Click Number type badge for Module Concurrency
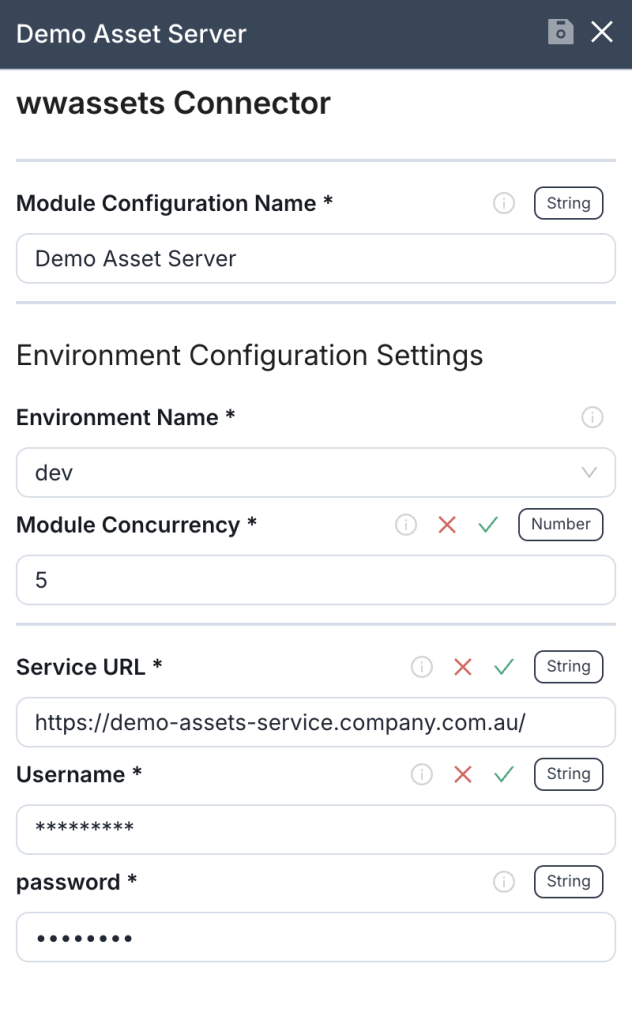The image size is (632, 1024). point(560,524)
